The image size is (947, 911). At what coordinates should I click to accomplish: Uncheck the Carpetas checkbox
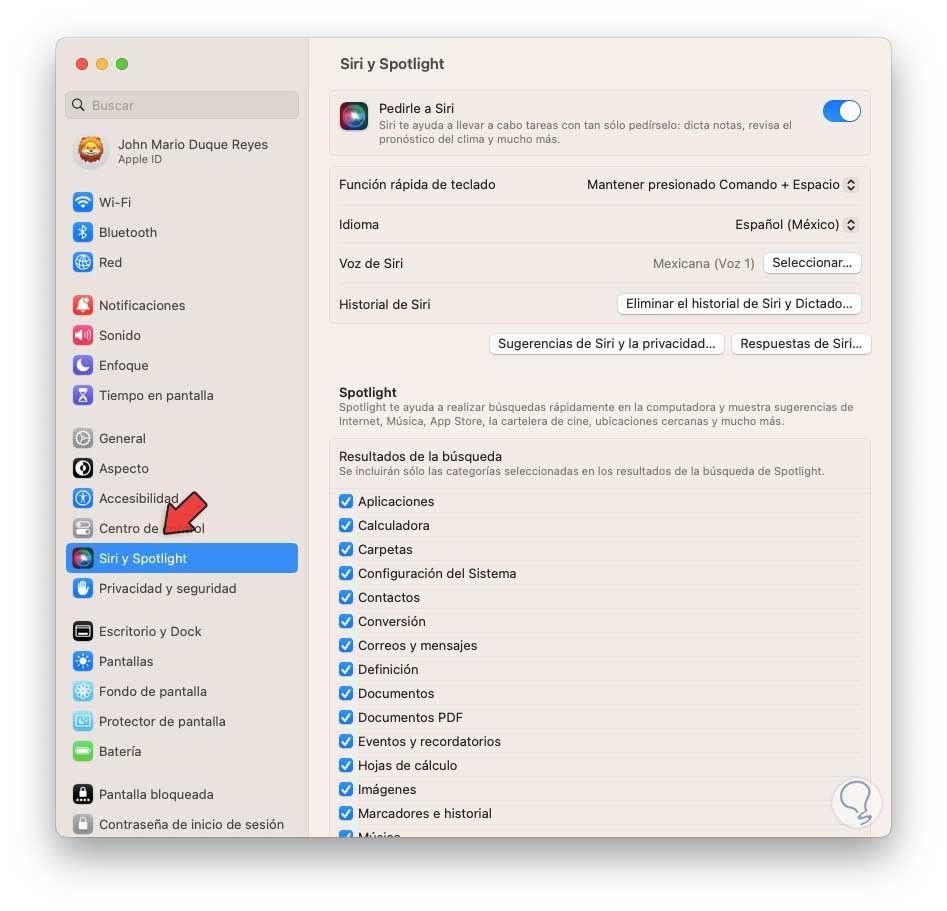(x=346, y=549)
